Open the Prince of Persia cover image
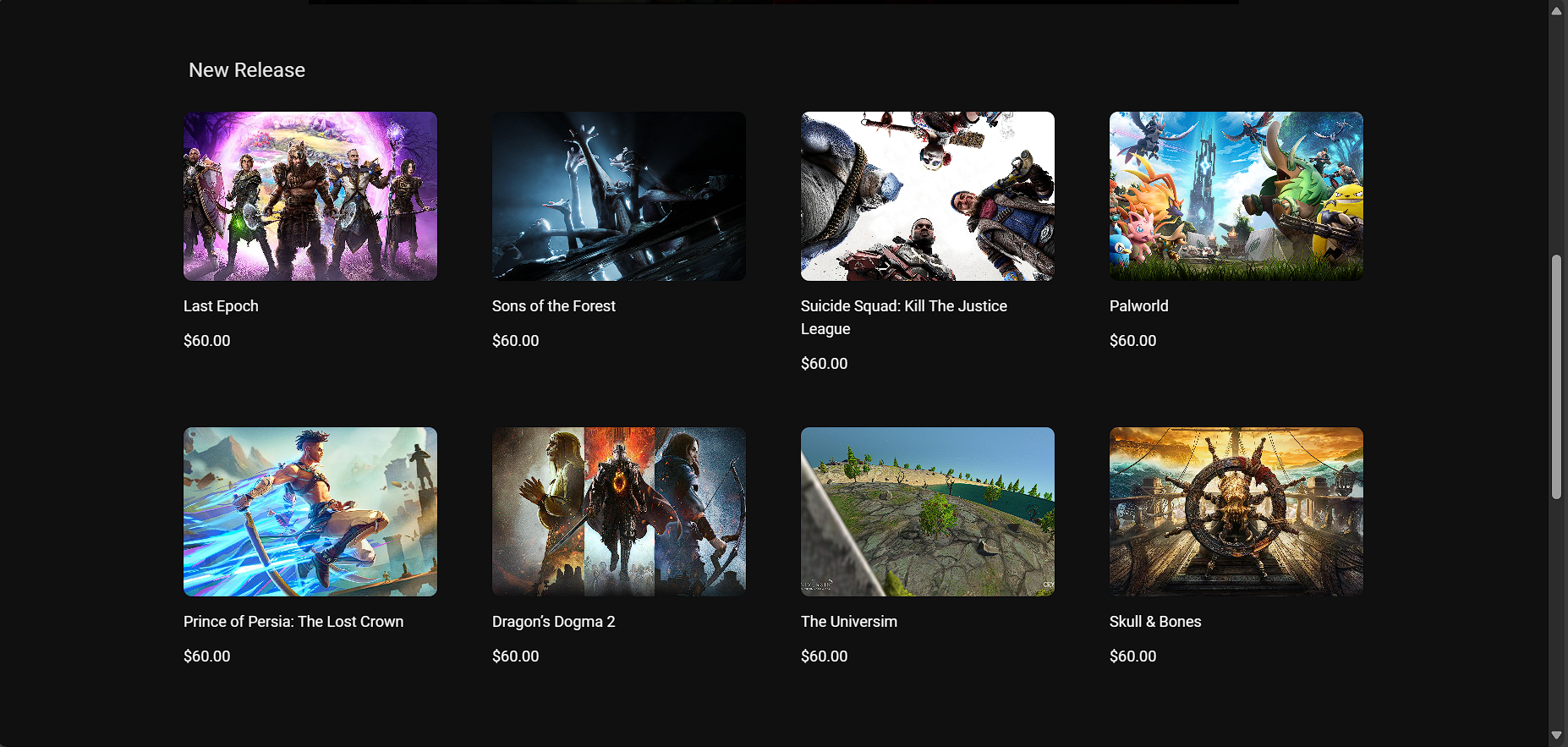 click(310, 512)
